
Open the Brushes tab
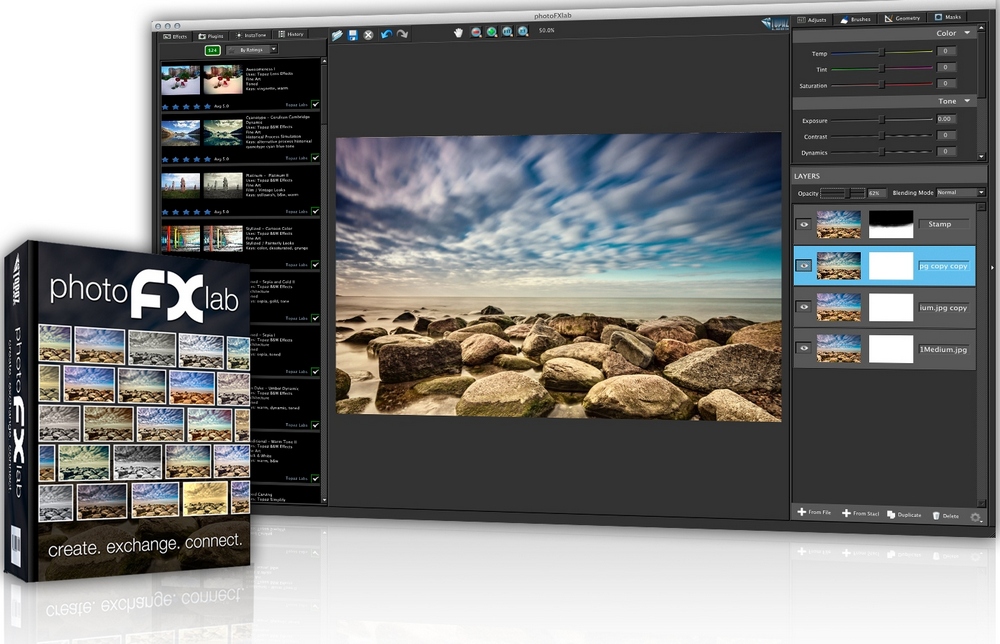(855, 19)
